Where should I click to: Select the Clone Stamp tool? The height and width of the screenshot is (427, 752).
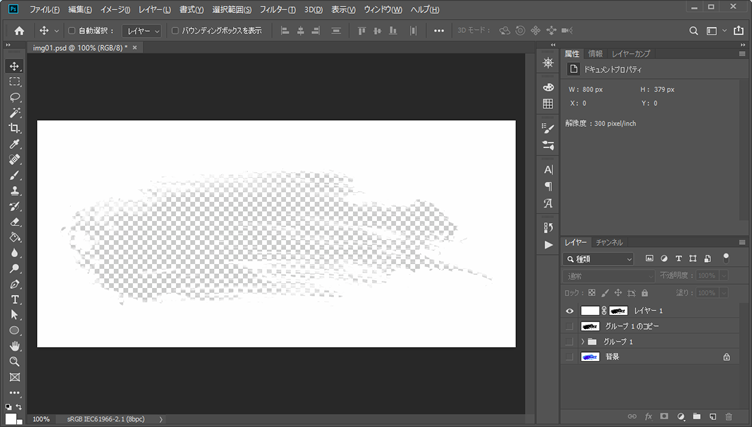point(14,190)
